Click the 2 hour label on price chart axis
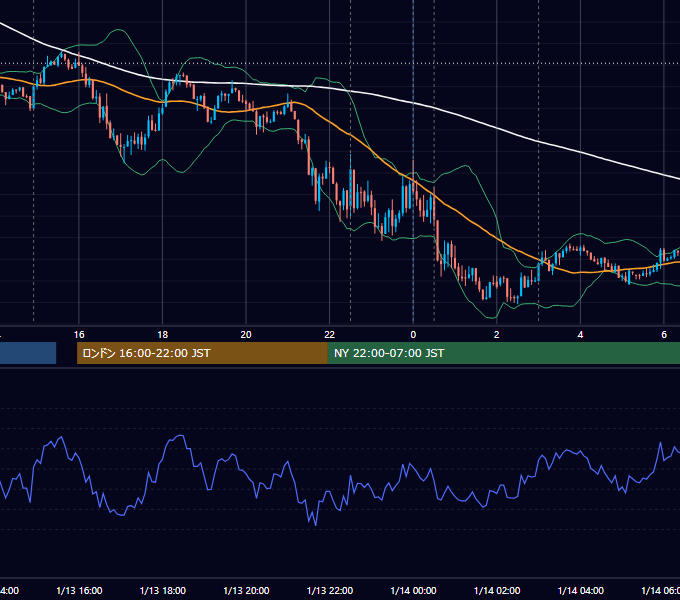The height and width of the screenshot is (600, 680). point(497,335)
